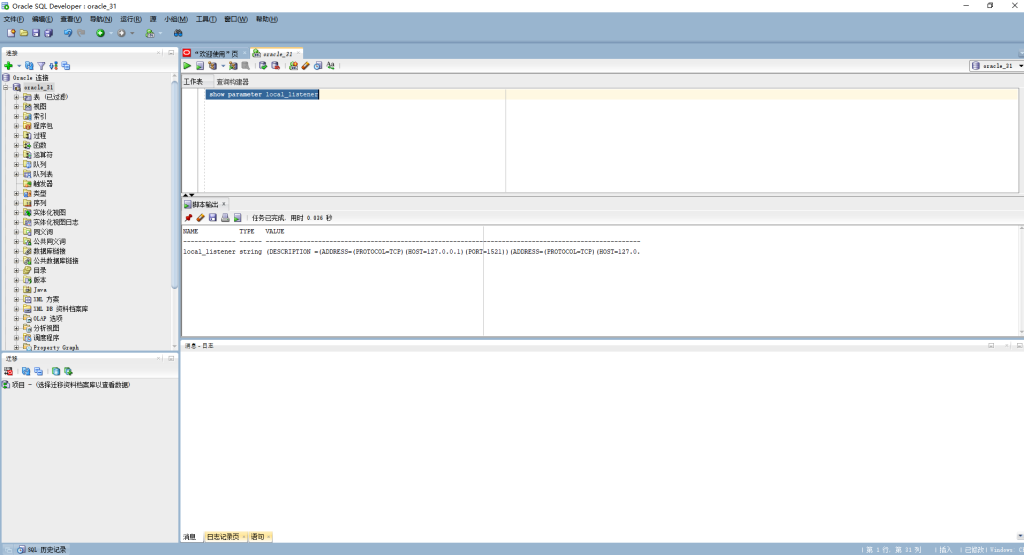1024x555 pixels.
Task: Open the 工具(T) menu
Action: [x=206, y=19]
